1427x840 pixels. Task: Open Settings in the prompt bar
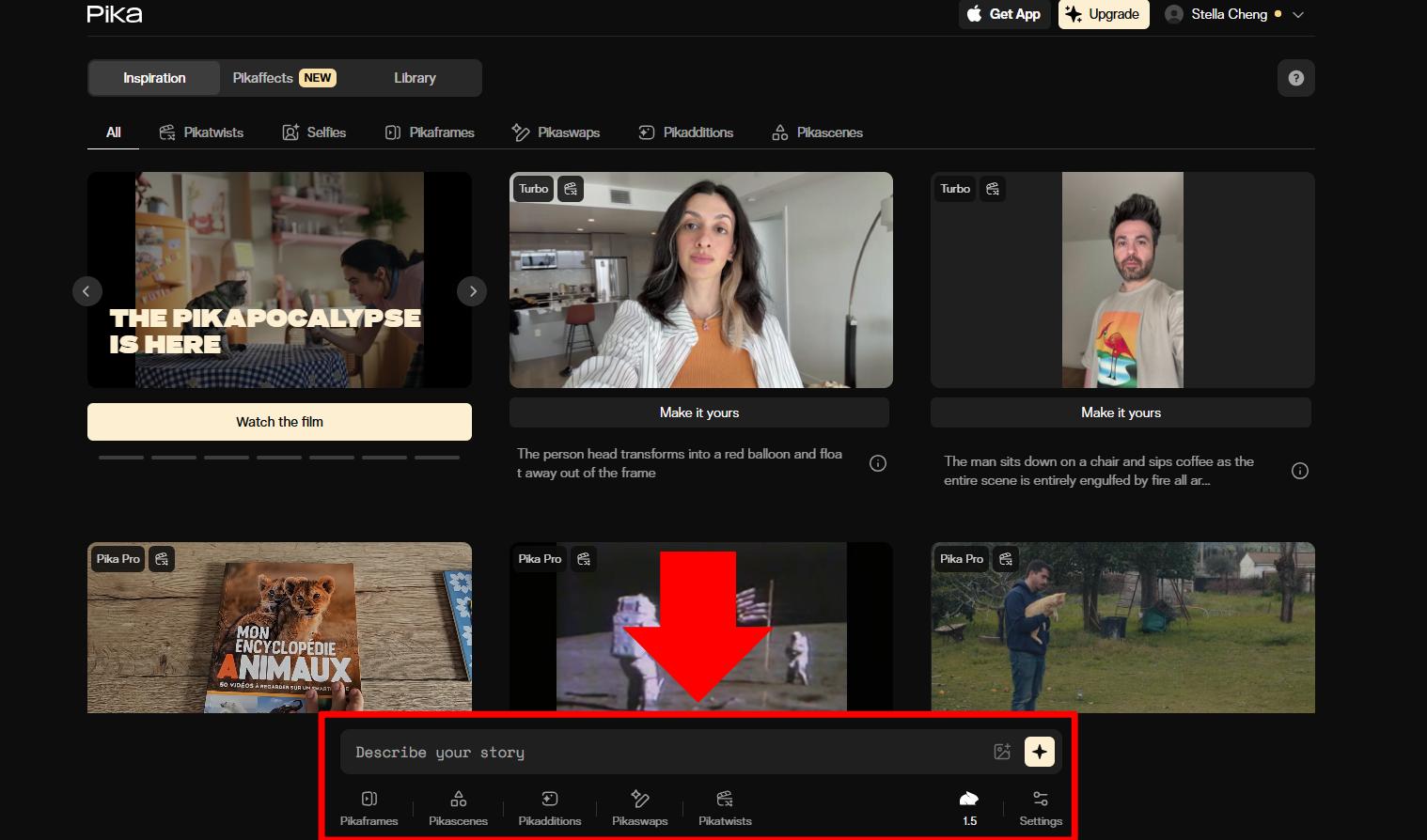click(1041, 808)
